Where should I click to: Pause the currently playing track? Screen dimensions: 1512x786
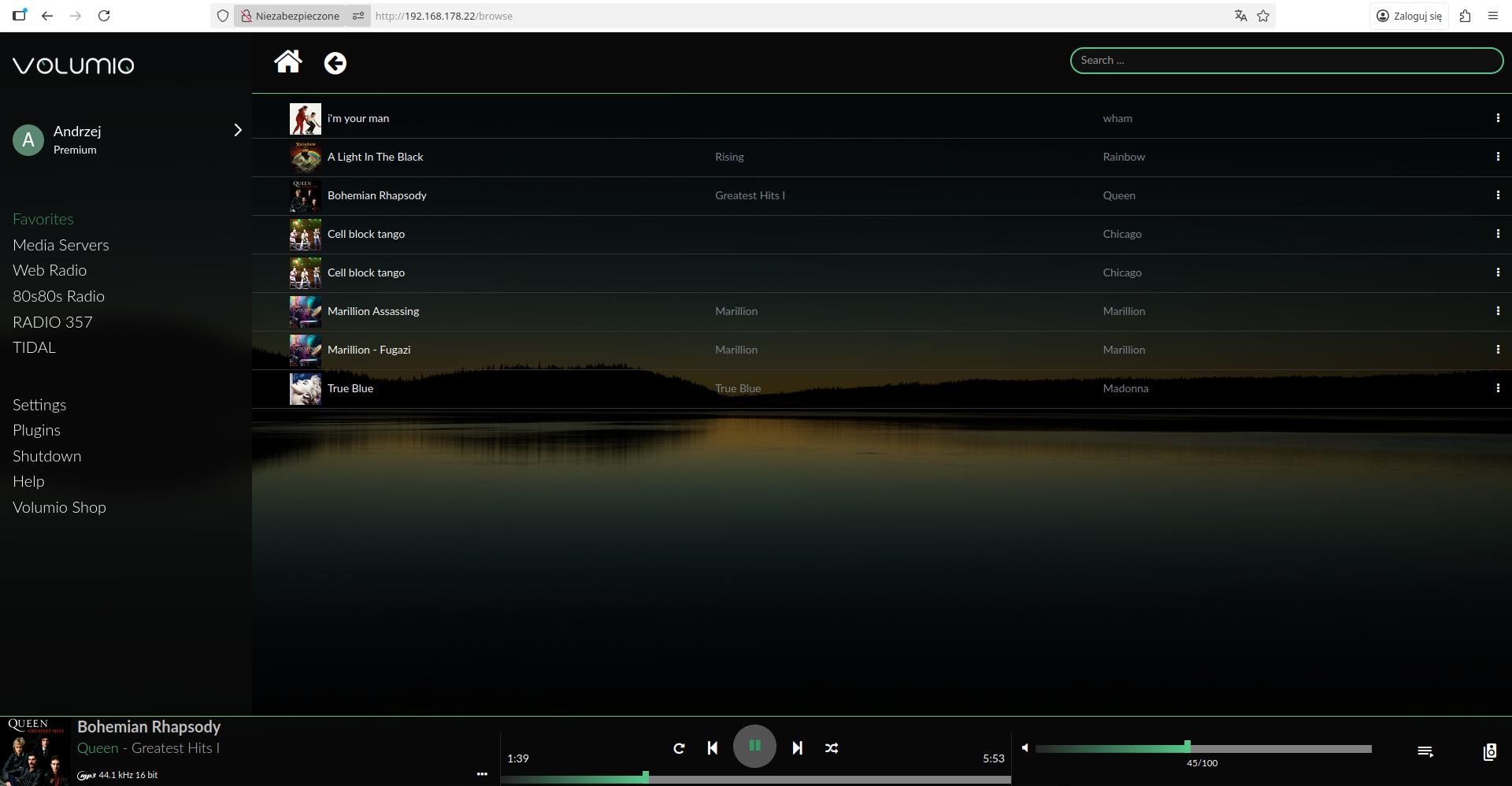754,746
